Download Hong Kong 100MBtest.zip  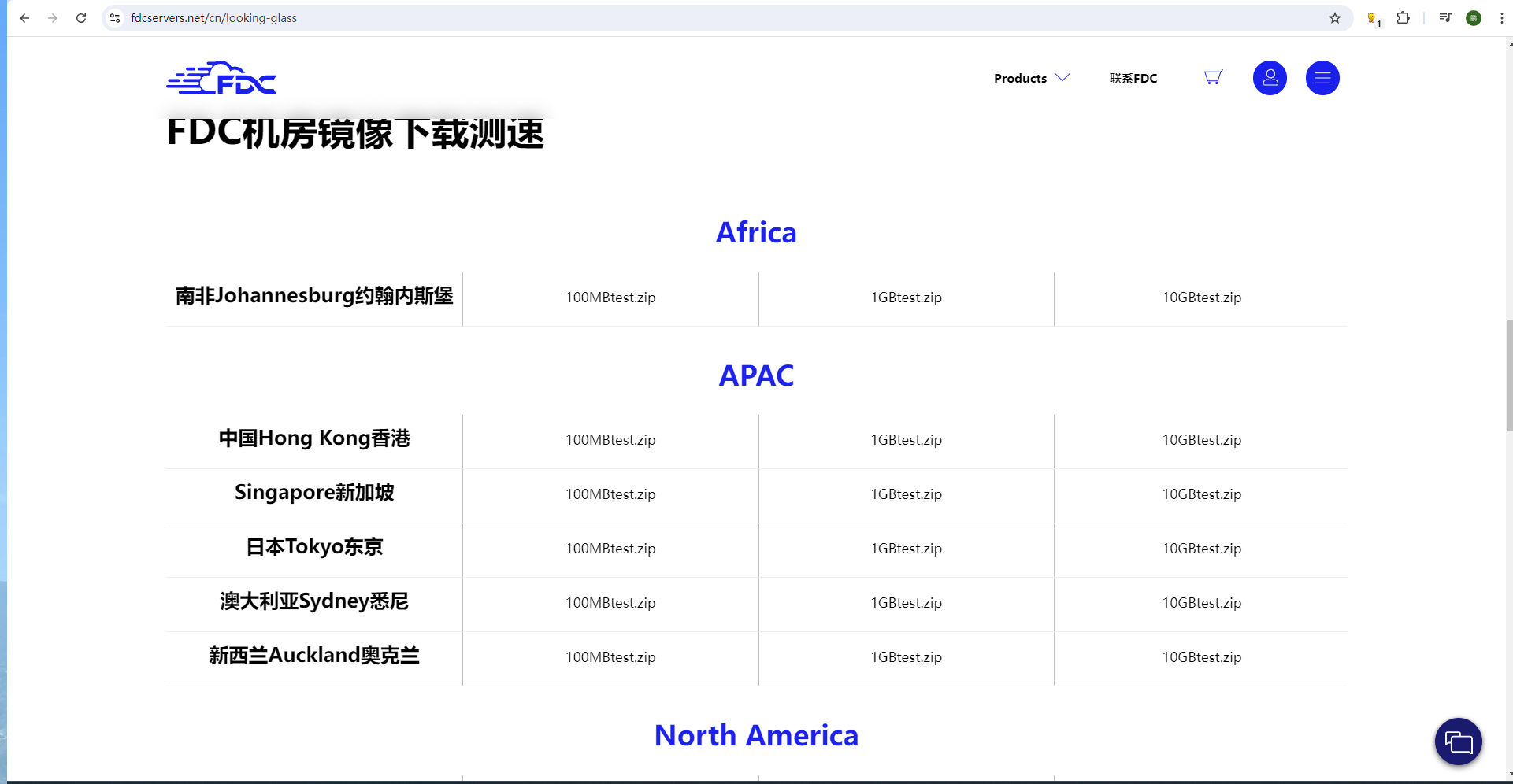click(x=610, y=440)
